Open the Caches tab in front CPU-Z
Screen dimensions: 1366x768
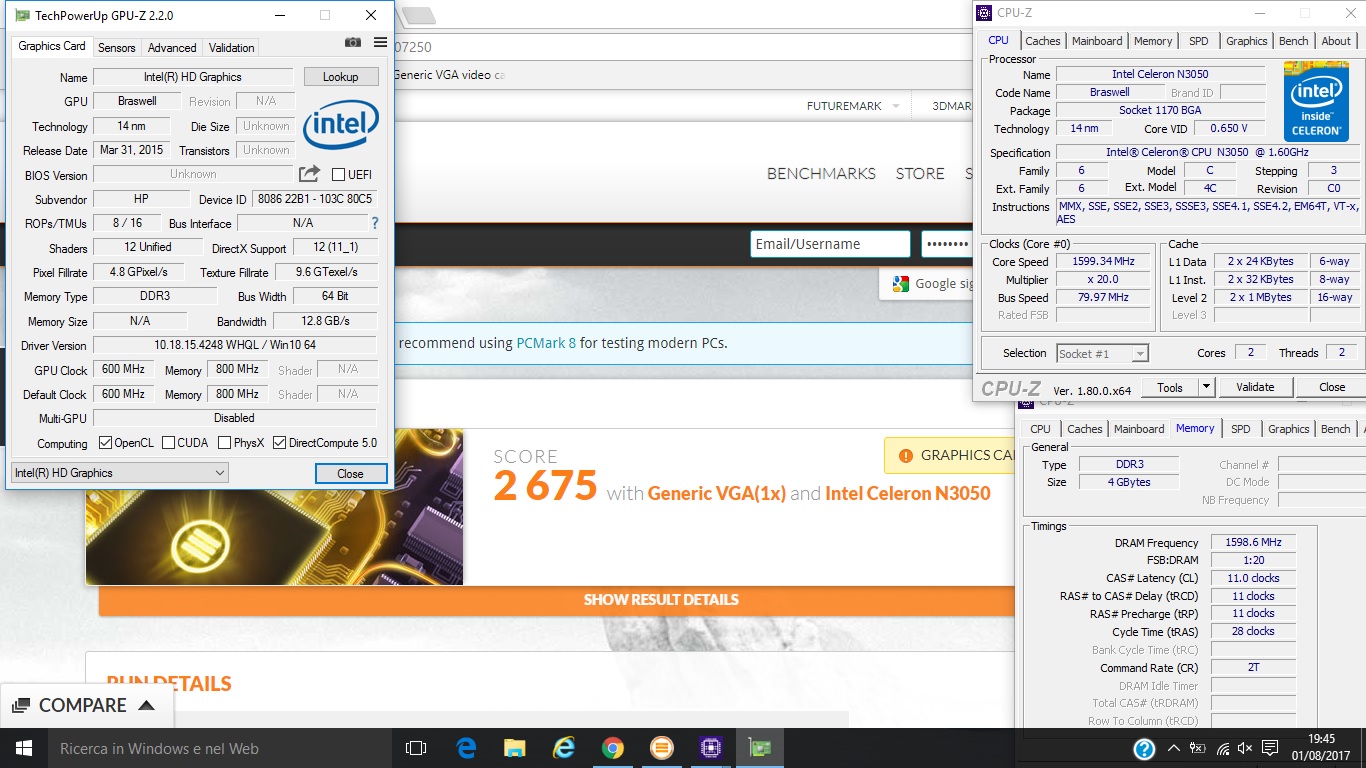pyautogui.click(x=1042, y=41)
